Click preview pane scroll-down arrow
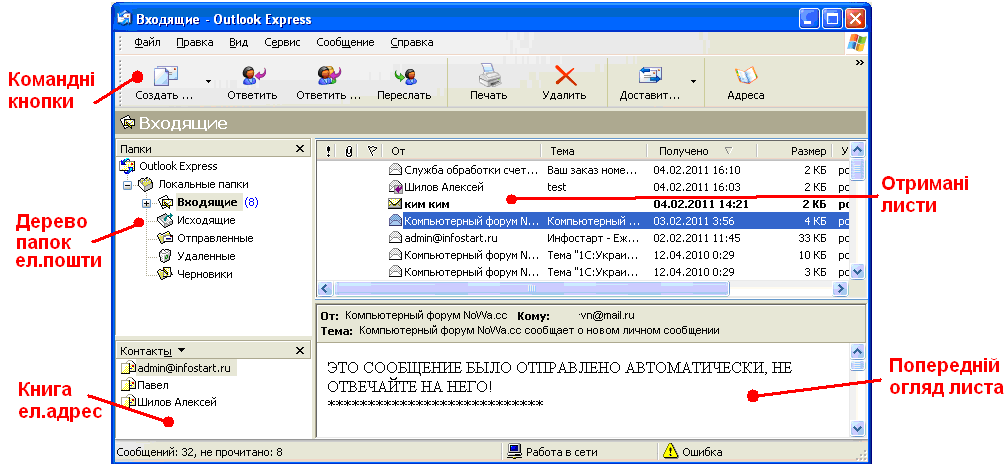This screenshot has height=464, width=1006. pyautogui.click(x=857, y=428)
